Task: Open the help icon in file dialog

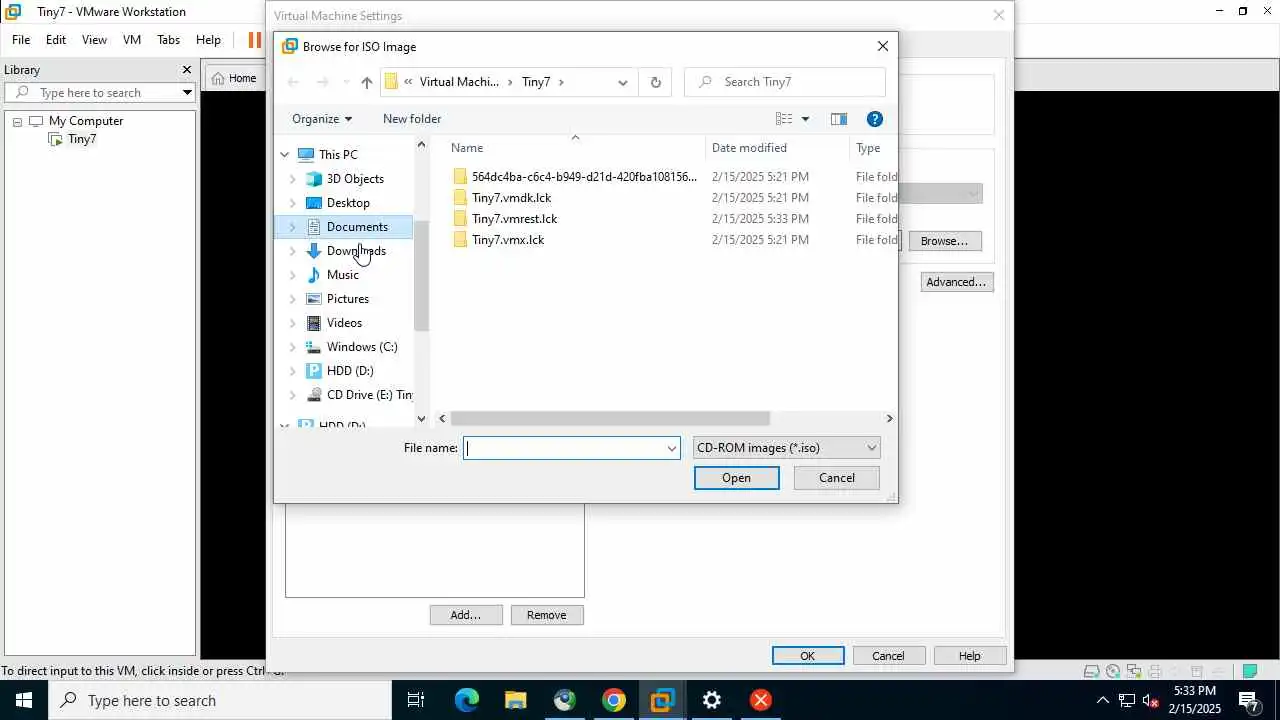Action: tap(874, 119)
